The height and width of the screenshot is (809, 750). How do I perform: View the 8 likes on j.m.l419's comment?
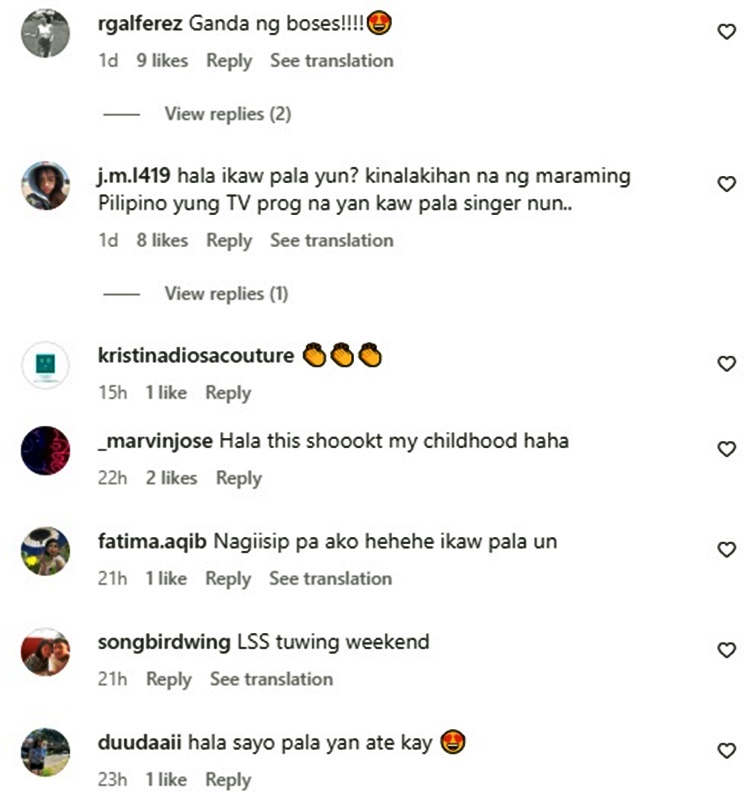(x=162, y=240)
